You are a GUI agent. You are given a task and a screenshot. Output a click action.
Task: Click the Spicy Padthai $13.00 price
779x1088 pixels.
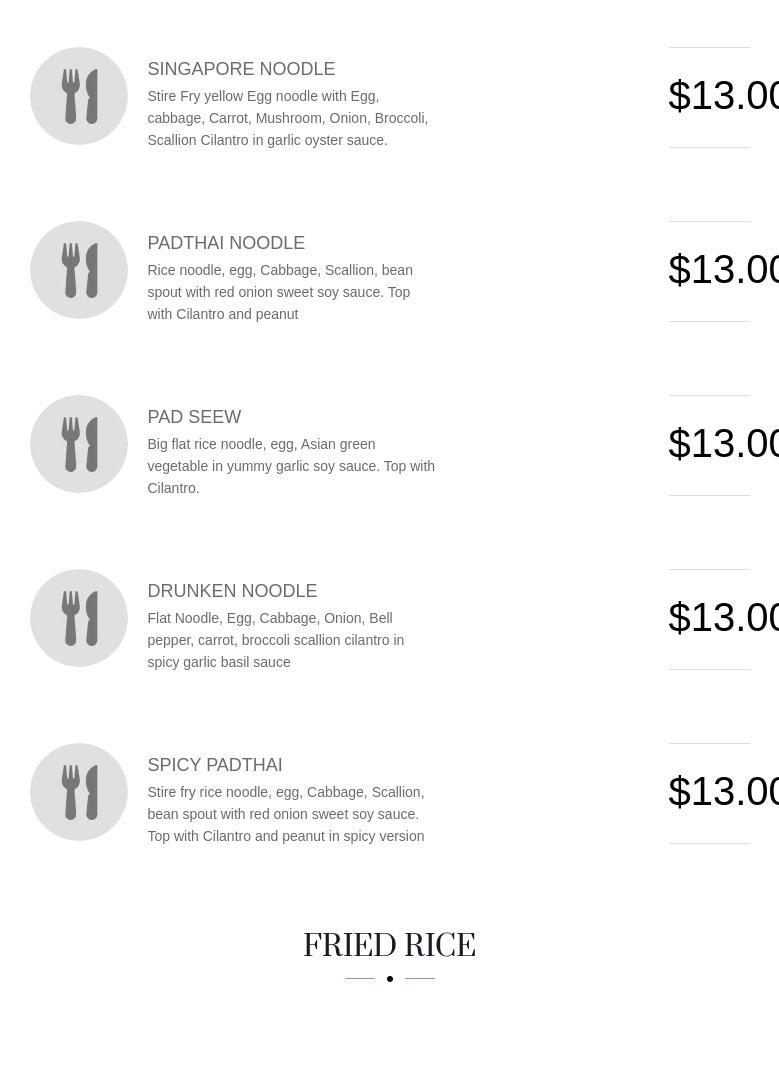pos(724,792)
